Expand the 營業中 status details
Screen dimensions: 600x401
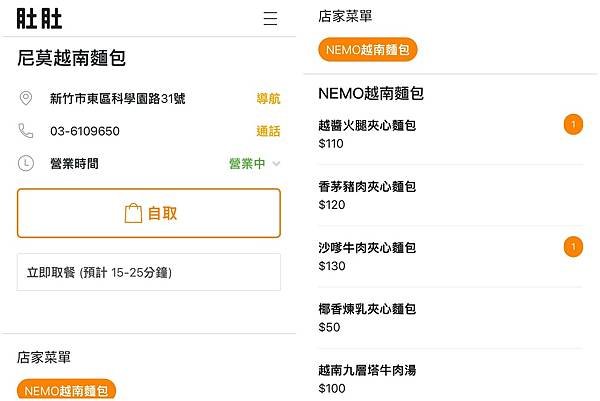[x=247, y=164]
